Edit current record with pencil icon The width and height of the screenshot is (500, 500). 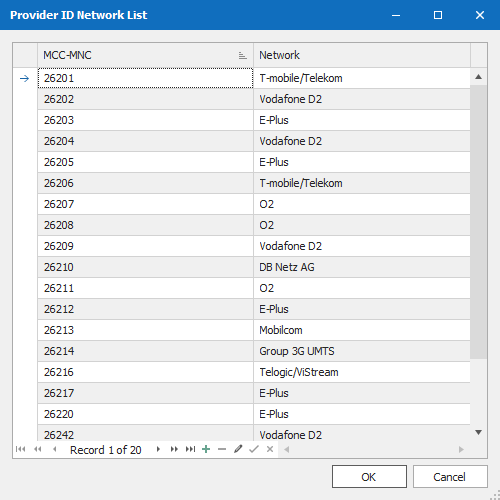pyautogui.click(x=238, y=449)
